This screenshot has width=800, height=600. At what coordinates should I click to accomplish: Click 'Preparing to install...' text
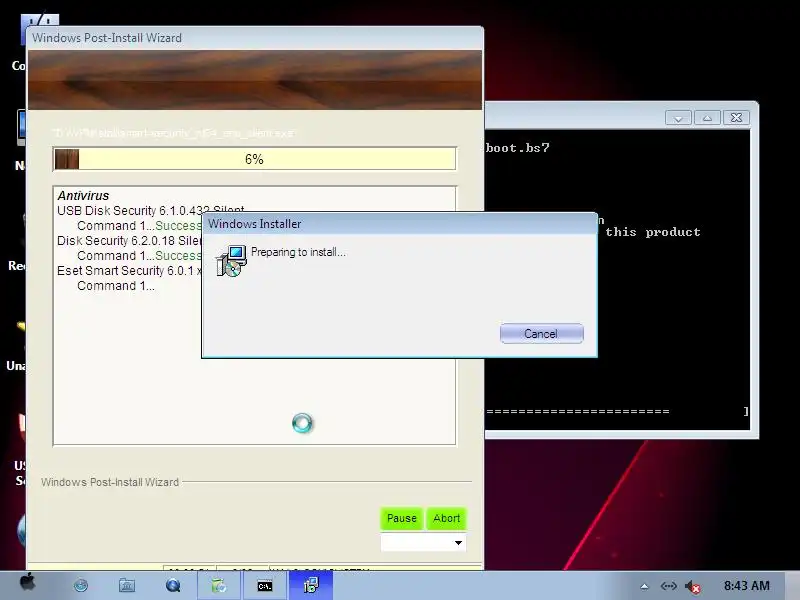[298, 252]
